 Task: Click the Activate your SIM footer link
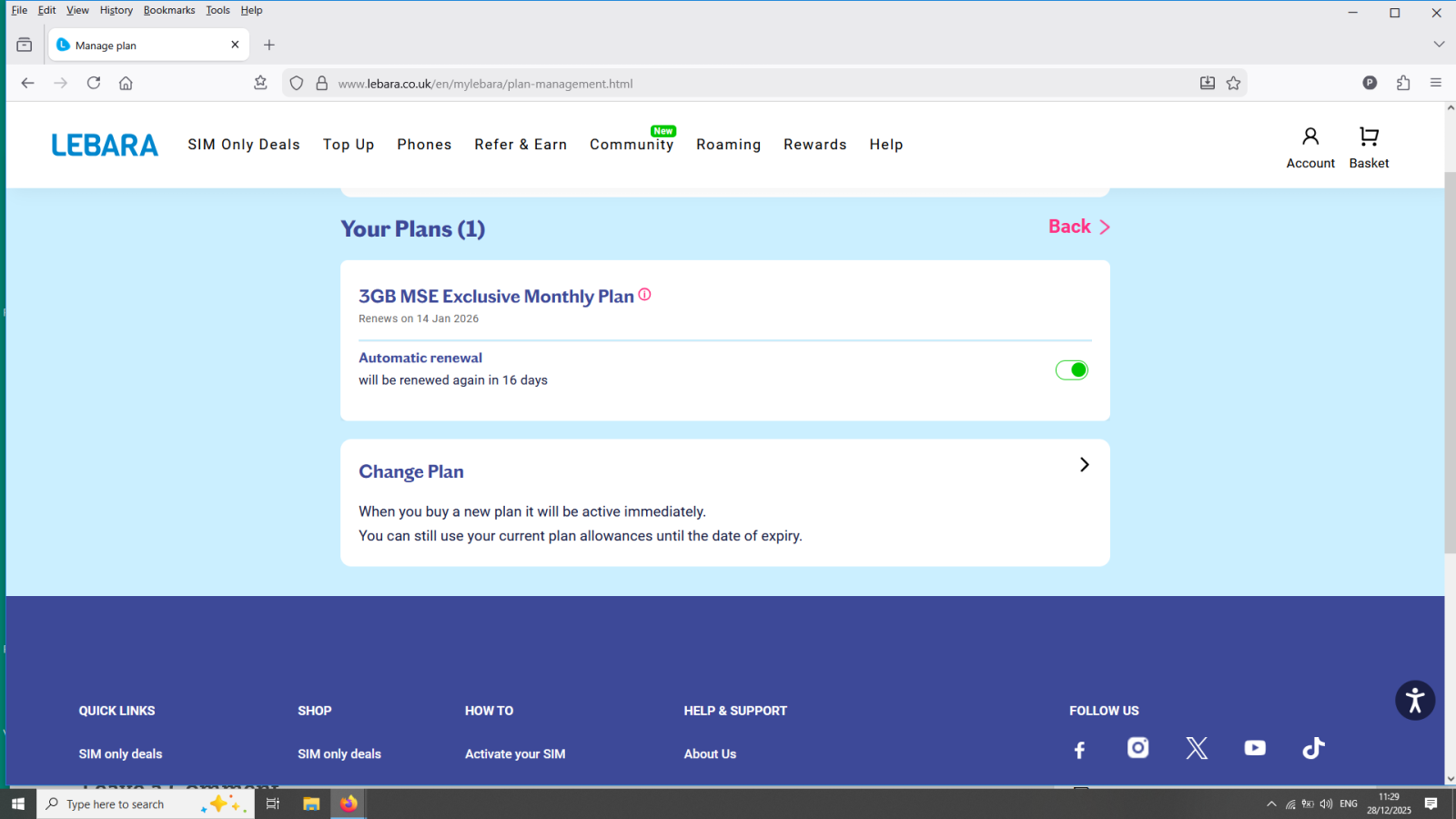(515, 753)
